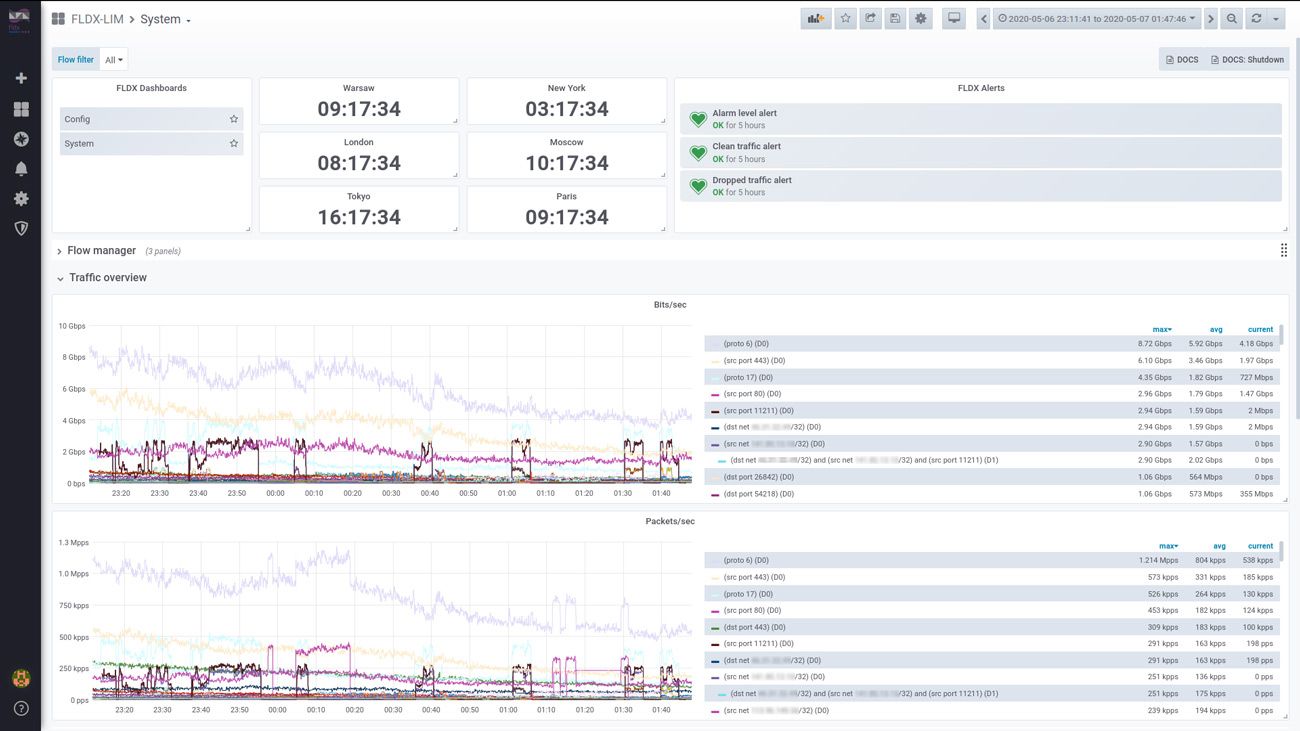Open the Share dashboard icon

point(869,17)
